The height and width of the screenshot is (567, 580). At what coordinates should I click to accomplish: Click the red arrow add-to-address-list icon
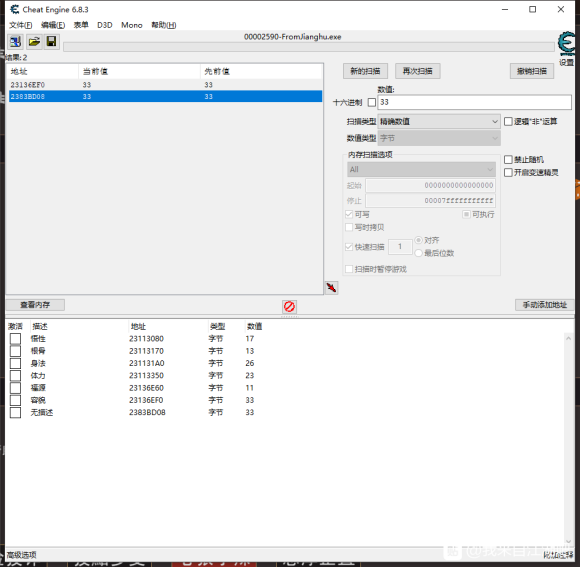point(331,288)
